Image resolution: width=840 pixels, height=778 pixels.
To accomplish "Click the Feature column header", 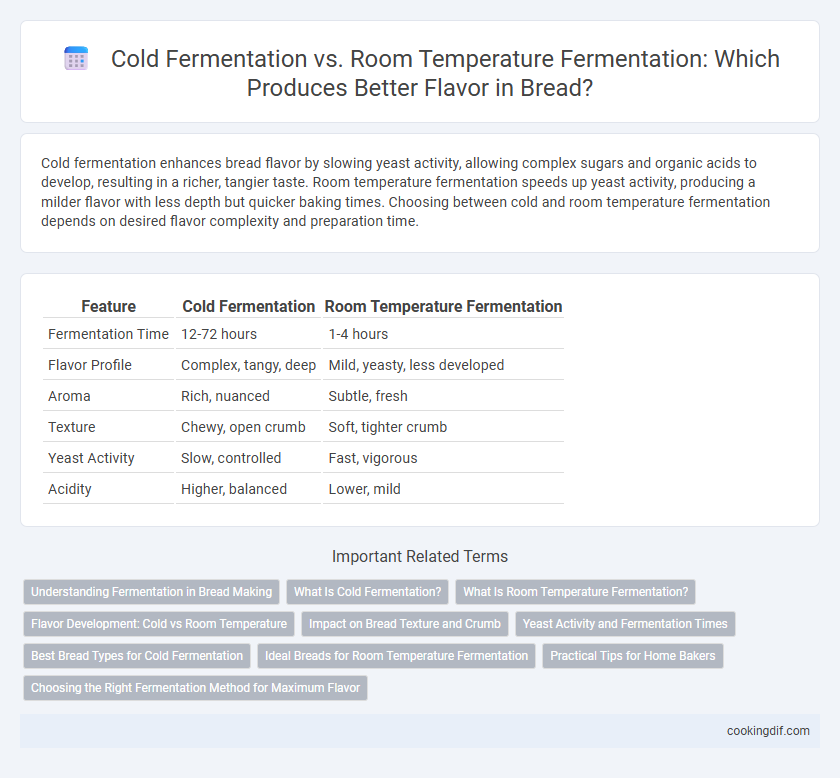I will [109, 306].
